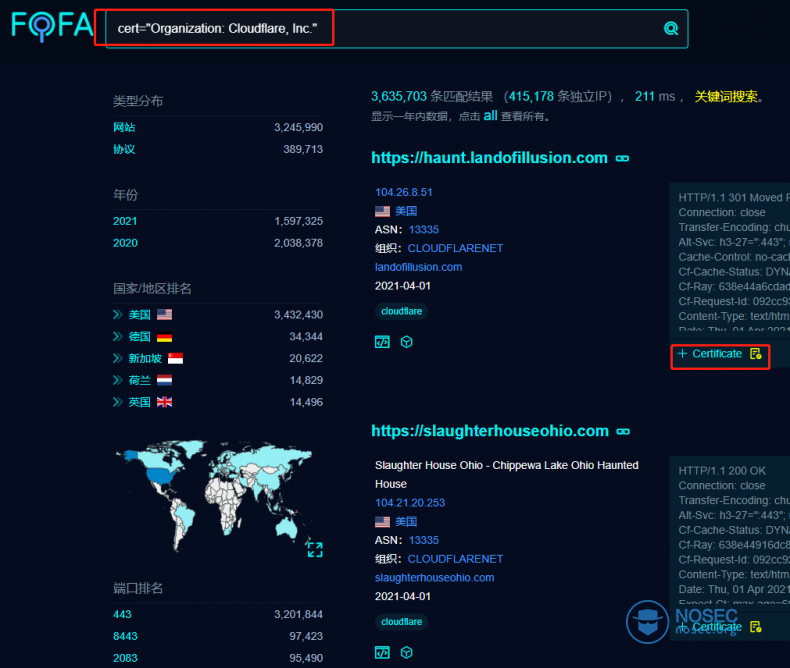Focus the cert query search field
The image size is (790, 668).
pos(397,29)
